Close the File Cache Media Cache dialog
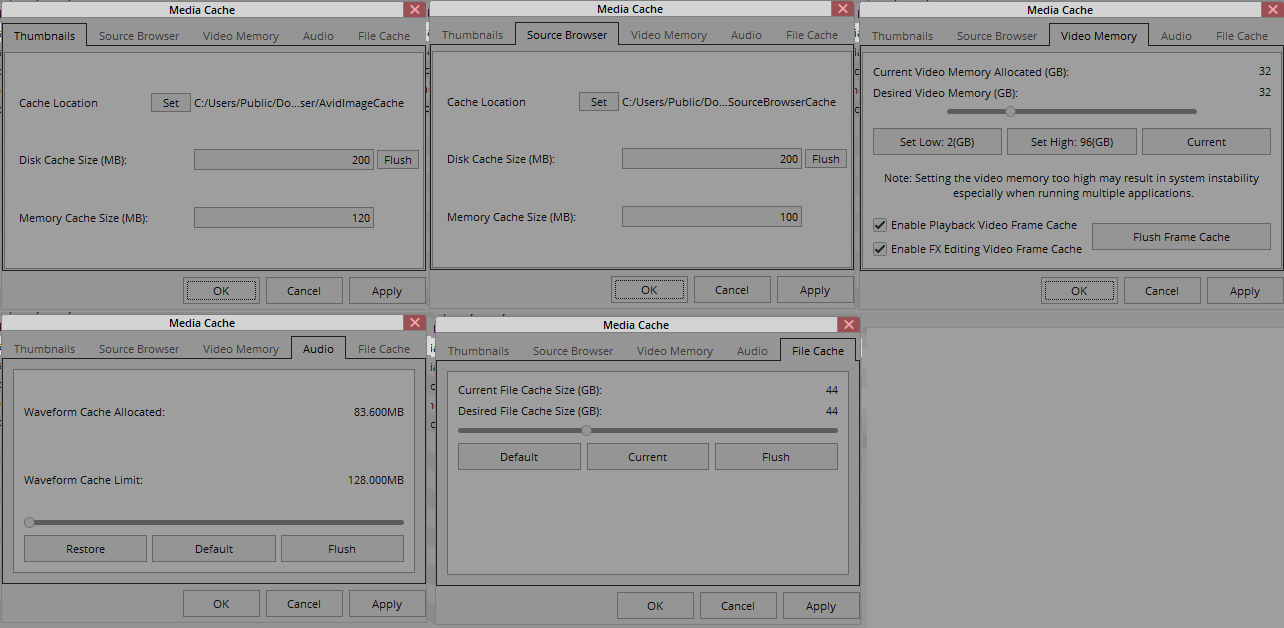The image size is (1284, 628). 849,325
